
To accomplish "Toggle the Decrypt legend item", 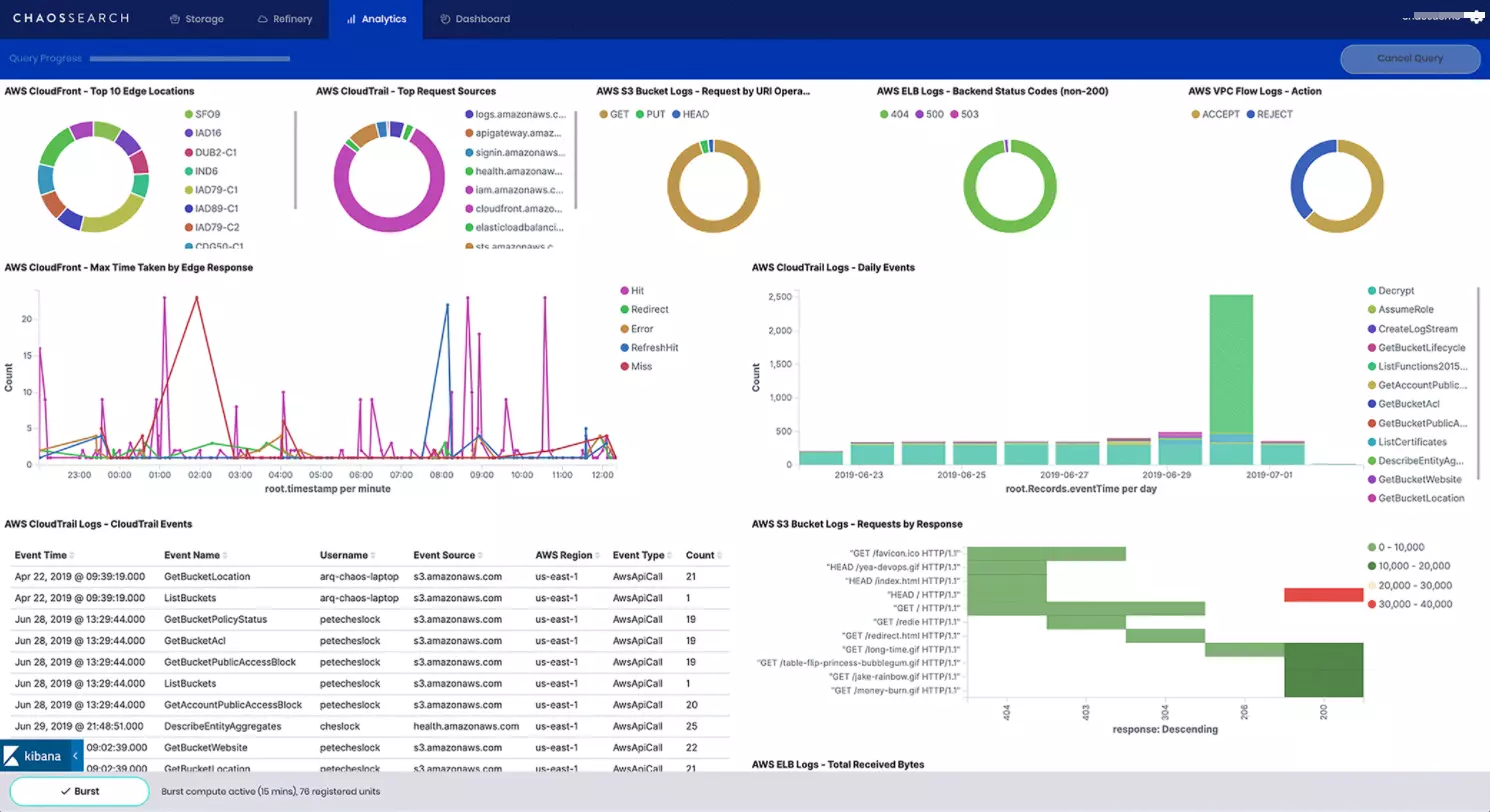I will coord(1390,290).
